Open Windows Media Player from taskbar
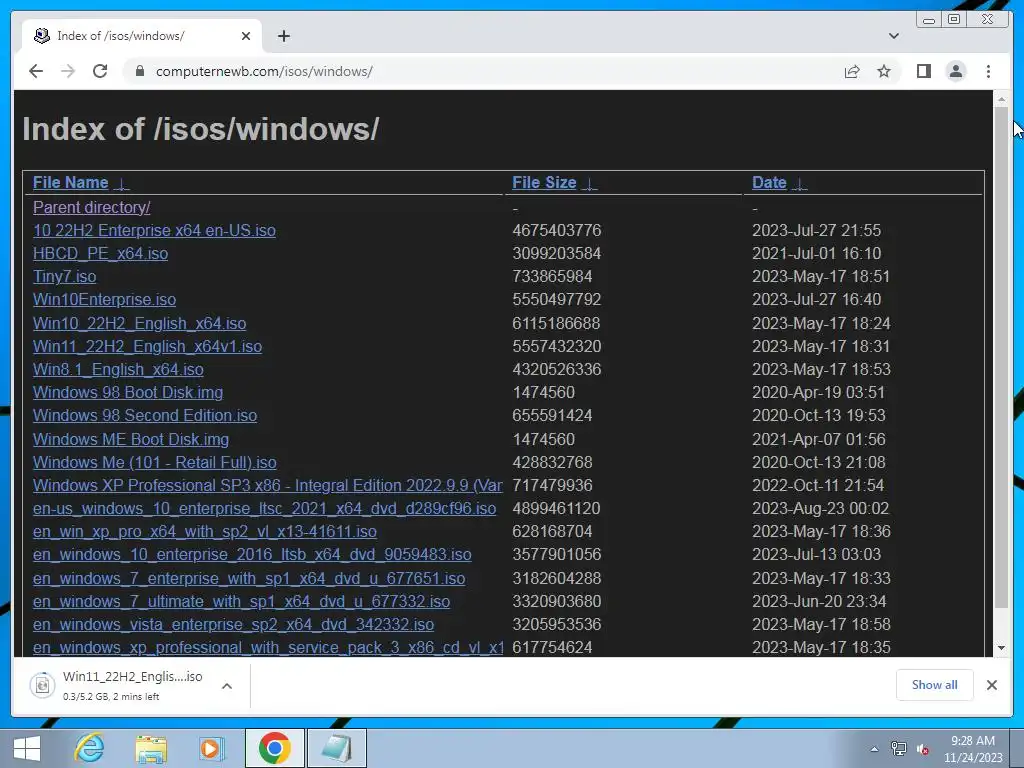Screen dimensions: 1024x768 point(211,748)
